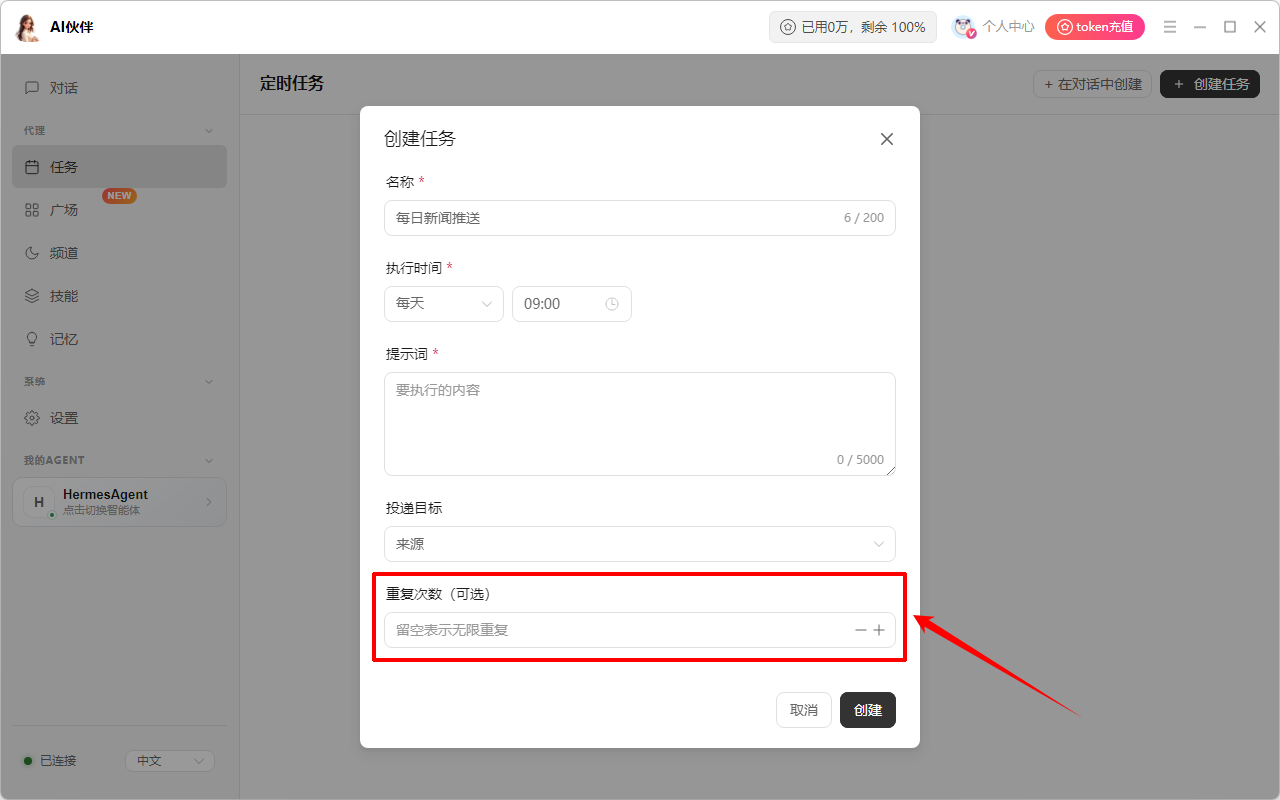Decrease repeat count with minus button
Screen dimensions: 1280x800
click(861, 630)
